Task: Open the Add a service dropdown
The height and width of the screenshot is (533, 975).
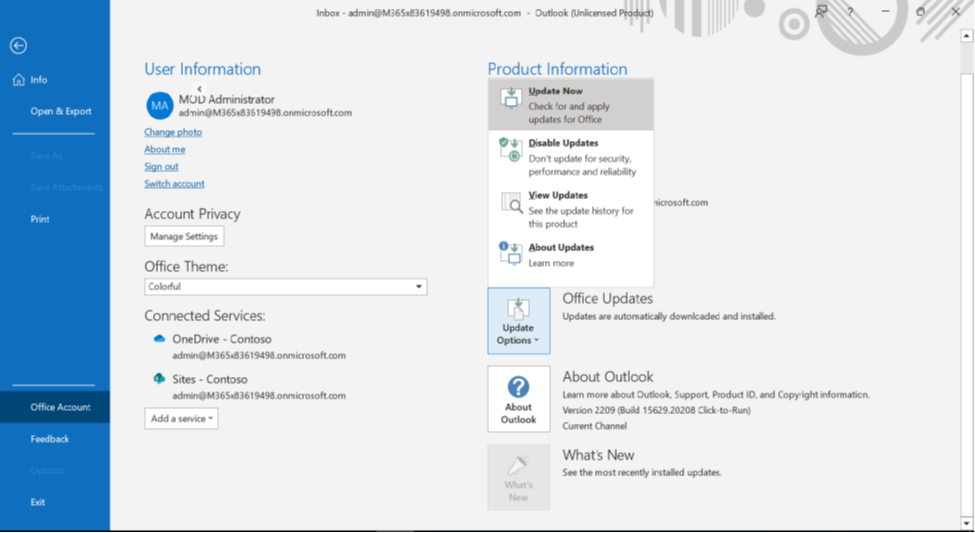Action: [x=182, y=419]
